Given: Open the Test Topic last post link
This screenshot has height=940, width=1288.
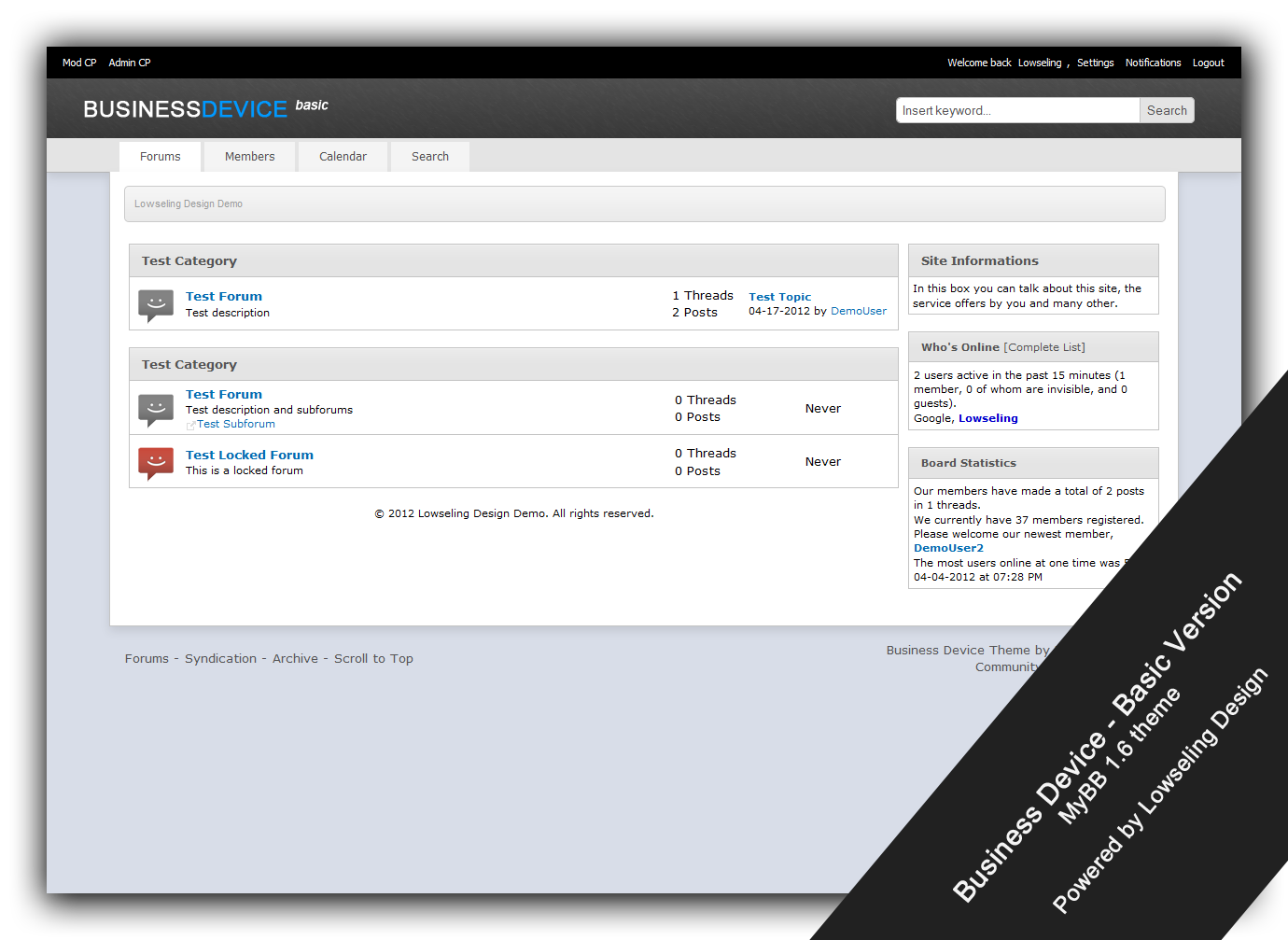Looking at the screenshot, I should (x=779, y=297).
